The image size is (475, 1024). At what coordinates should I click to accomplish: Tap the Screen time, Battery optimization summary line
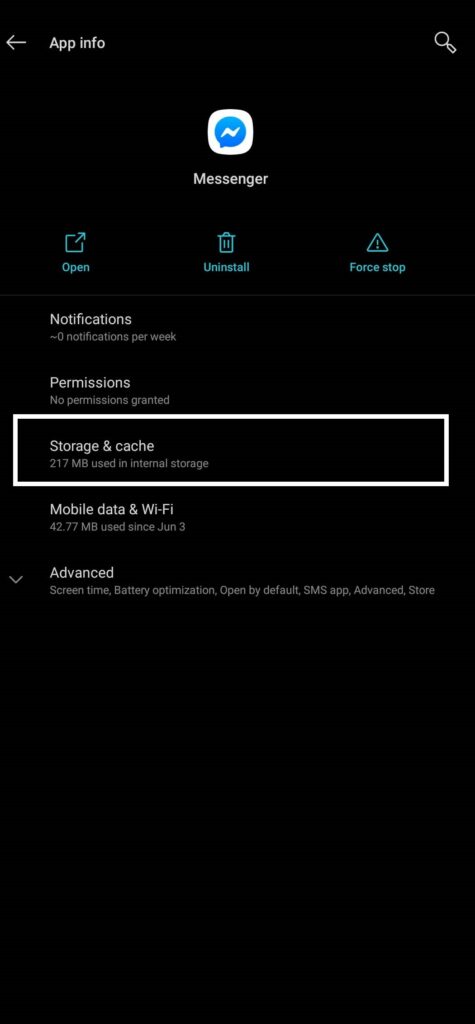click(x=242, y=590)
